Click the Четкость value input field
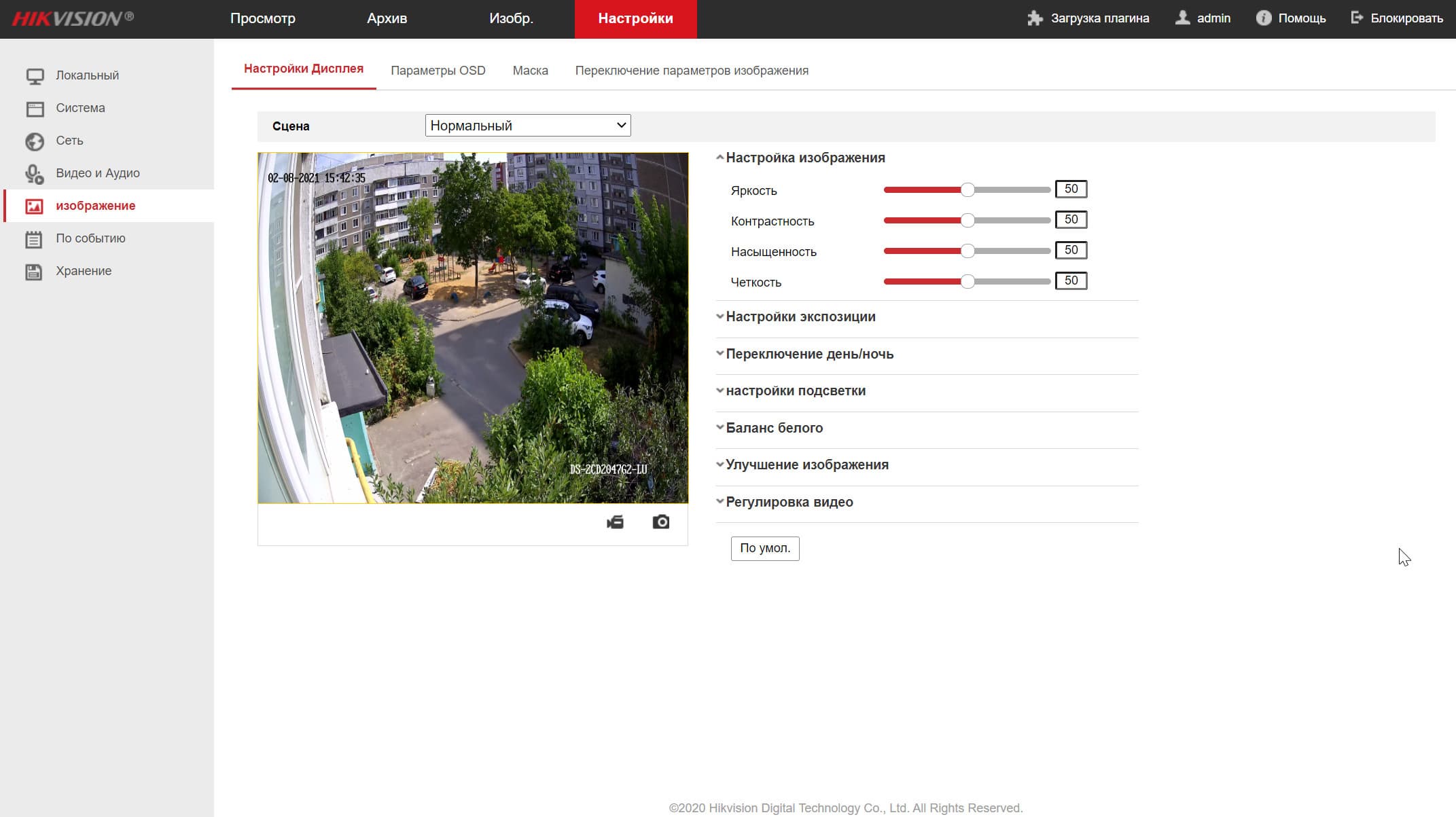This screenshot has width=1456, height=817. point(1071,280)
